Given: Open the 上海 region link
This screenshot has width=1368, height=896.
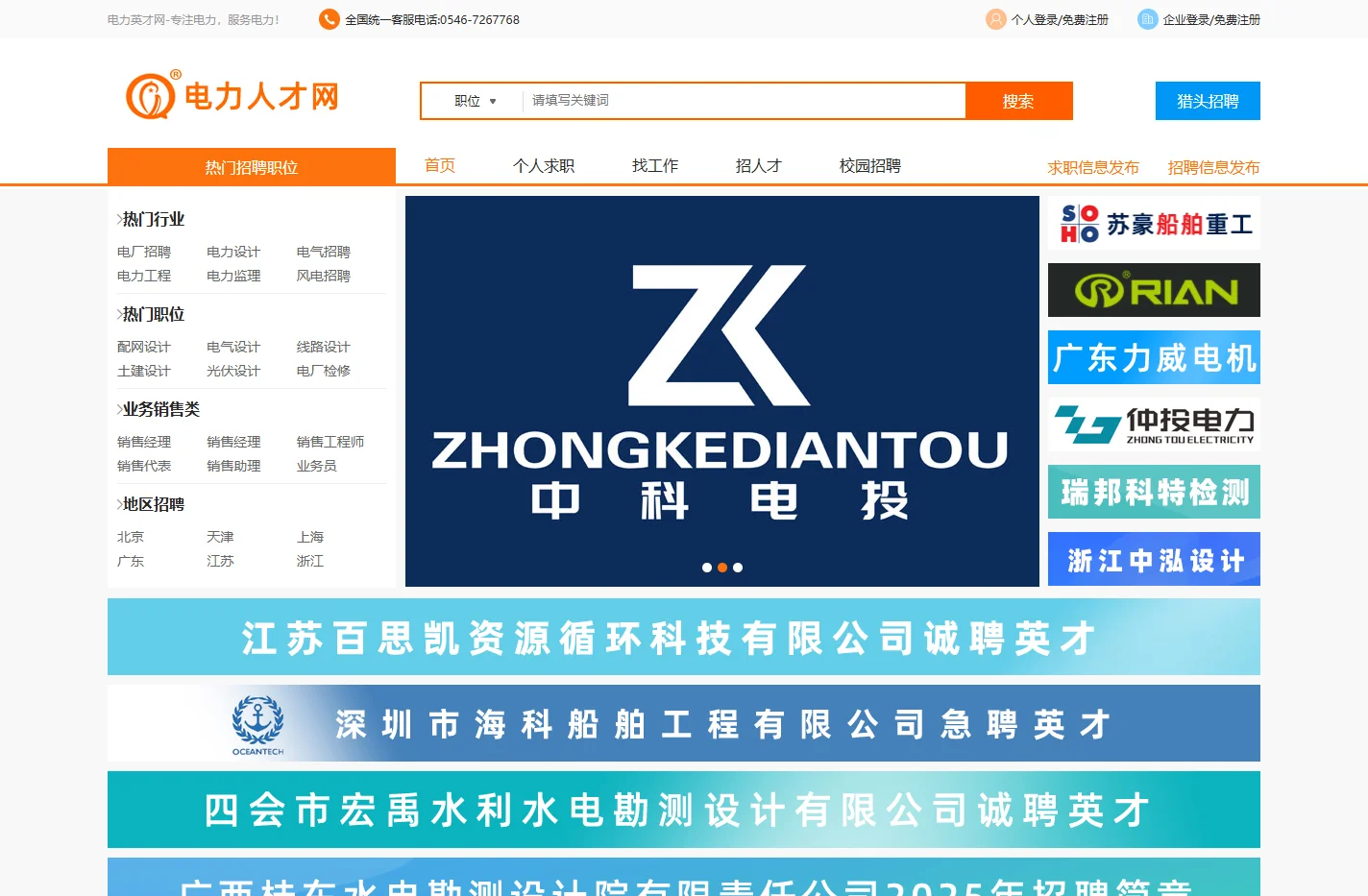Looking at the screenshot, I should click(310, 537).
